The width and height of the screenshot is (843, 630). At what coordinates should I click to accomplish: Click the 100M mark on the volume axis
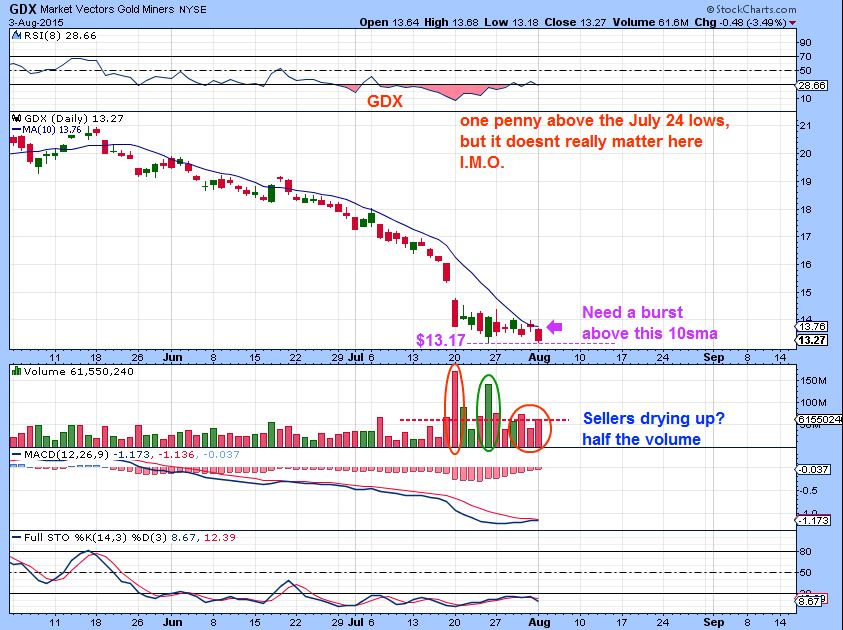pyautogui.click(x=813, y=403)
